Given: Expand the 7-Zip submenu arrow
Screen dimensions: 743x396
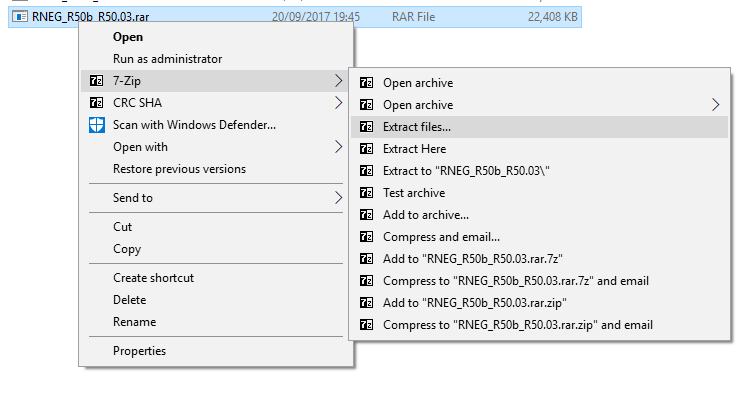Looking at the screenshot, I should point(338,81).
